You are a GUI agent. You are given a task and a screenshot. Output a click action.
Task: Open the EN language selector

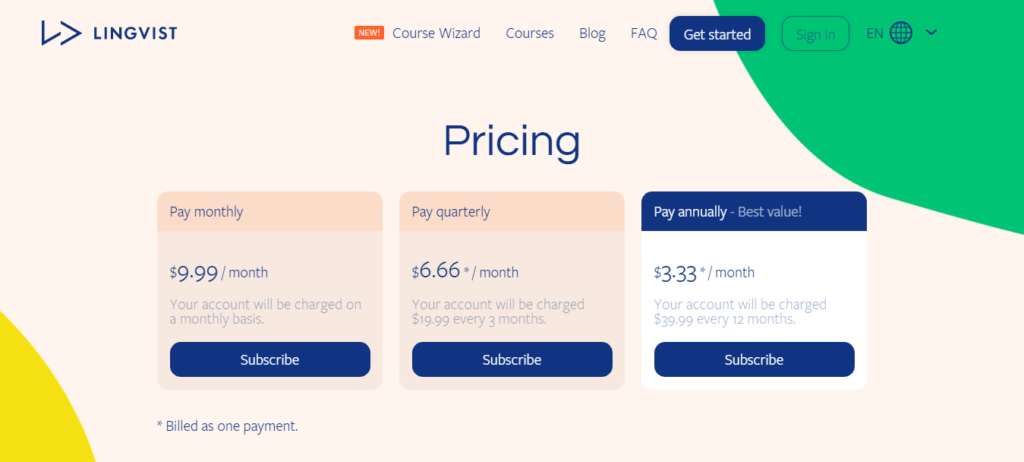pyautogui.click(x=875, y=33)
